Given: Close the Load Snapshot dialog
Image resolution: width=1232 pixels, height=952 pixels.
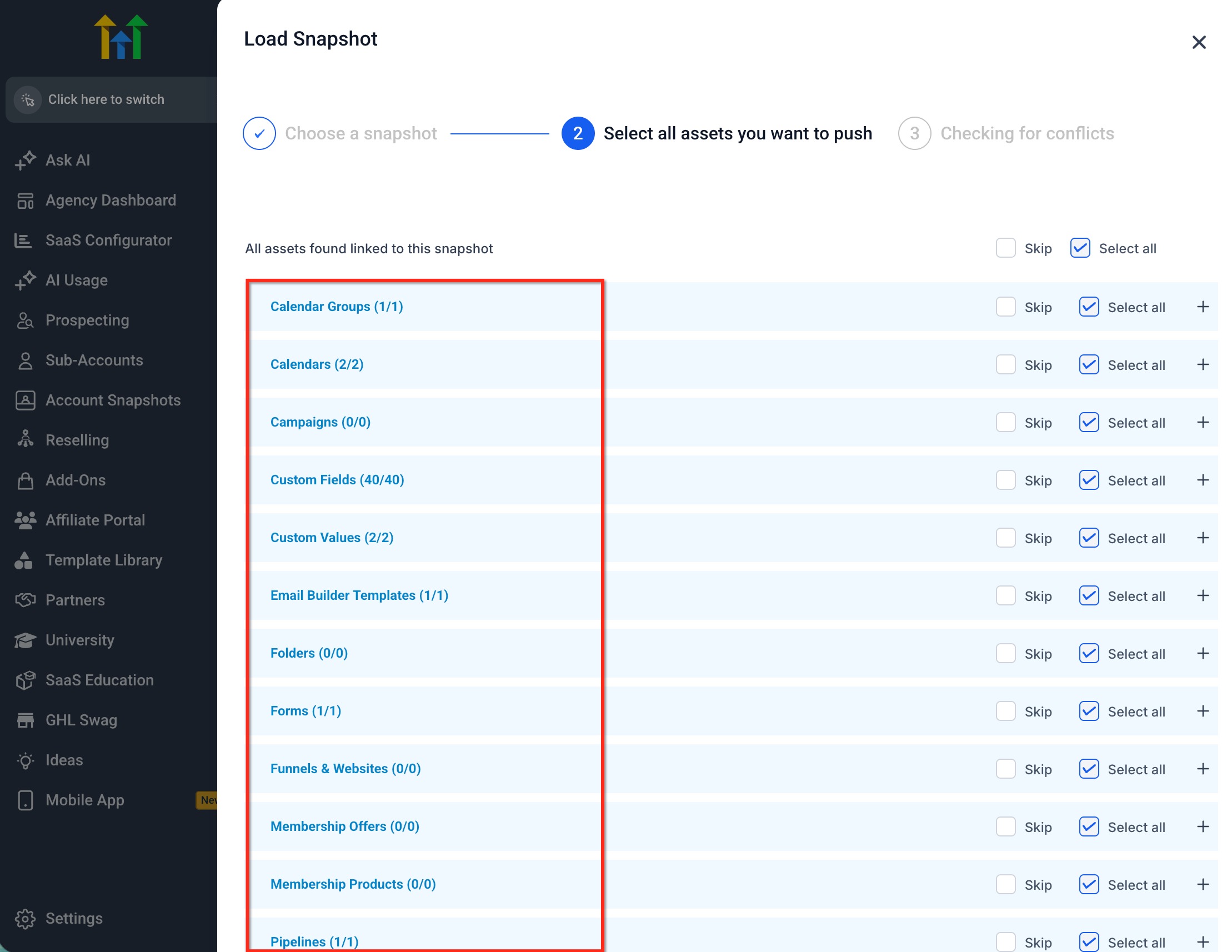Looking at the screenshot, I should (1199, 42).
